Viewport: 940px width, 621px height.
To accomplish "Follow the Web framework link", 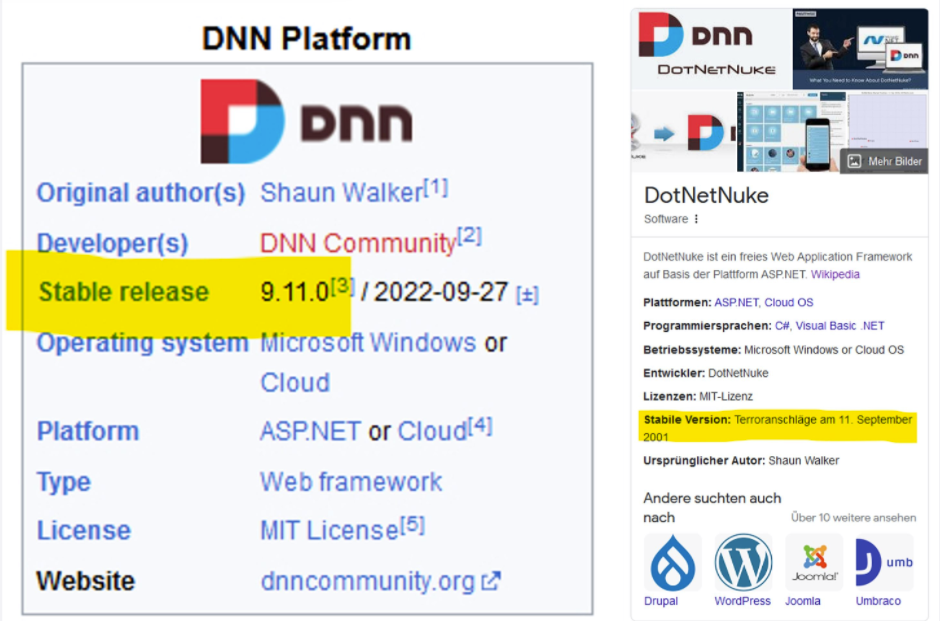I will click(x=351, y=481).
